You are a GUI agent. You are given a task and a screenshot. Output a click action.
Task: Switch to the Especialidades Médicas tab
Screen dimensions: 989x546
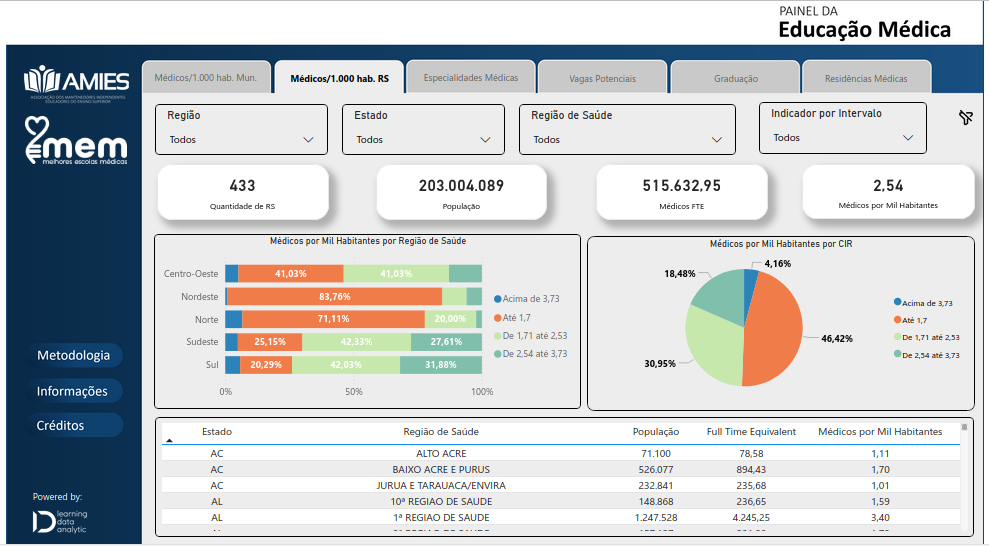(x=470, y=77)
